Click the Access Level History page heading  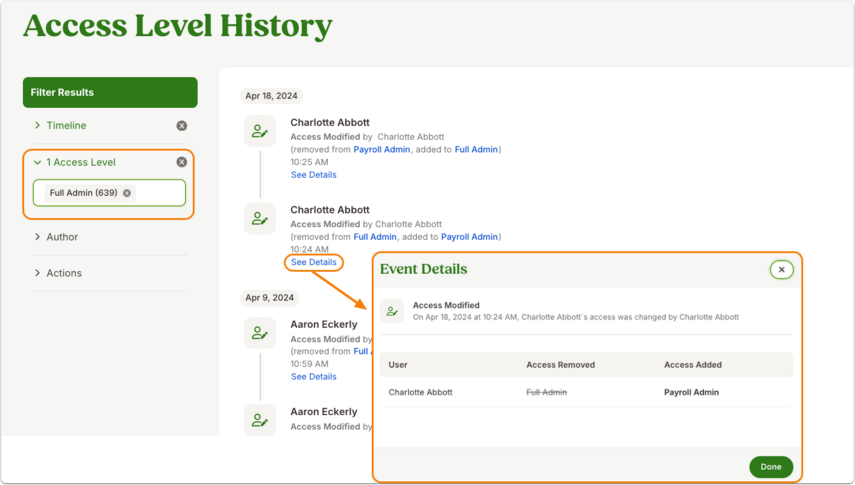click(x=178, y=26)
